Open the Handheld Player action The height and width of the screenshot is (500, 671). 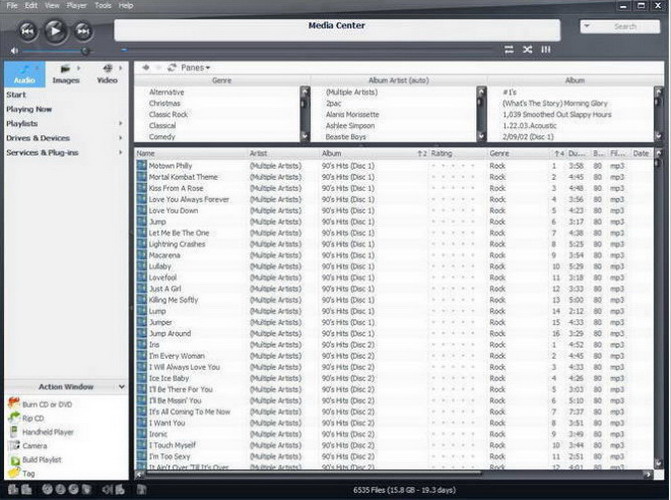pyautogui.click(x=41, y=432)
